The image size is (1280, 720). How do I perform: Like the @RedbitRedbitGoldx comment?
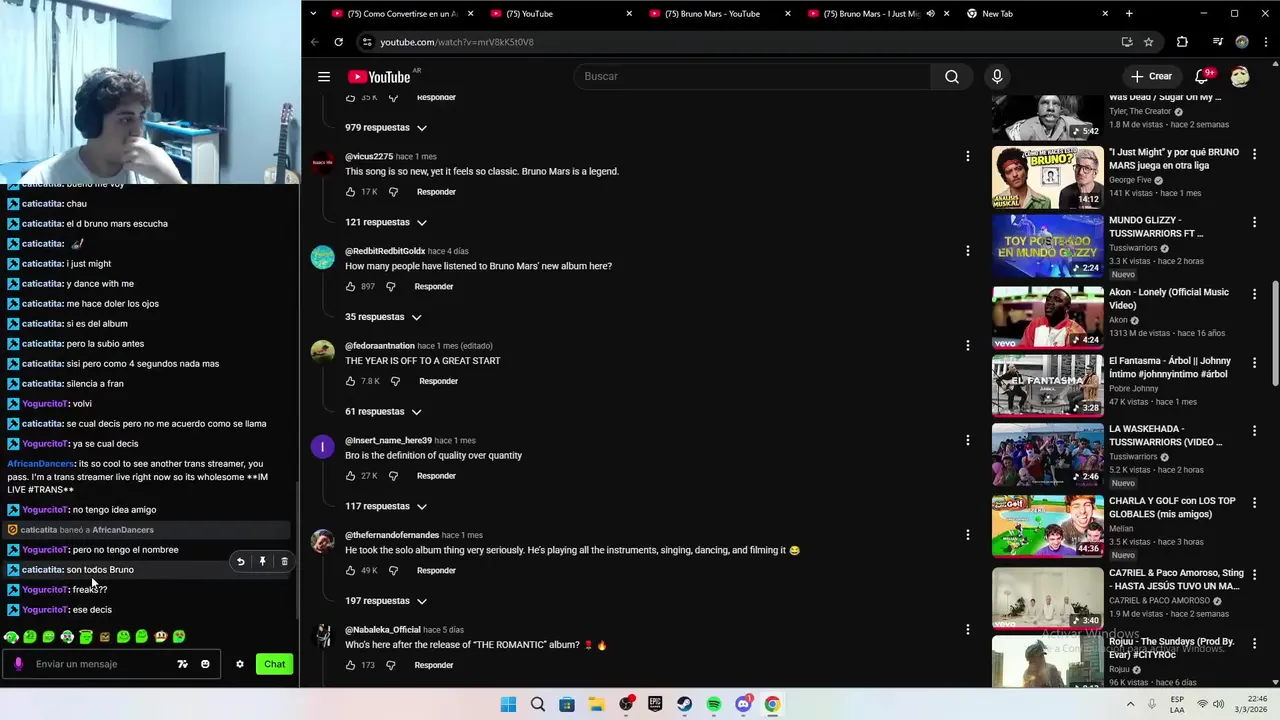(350, 287)
